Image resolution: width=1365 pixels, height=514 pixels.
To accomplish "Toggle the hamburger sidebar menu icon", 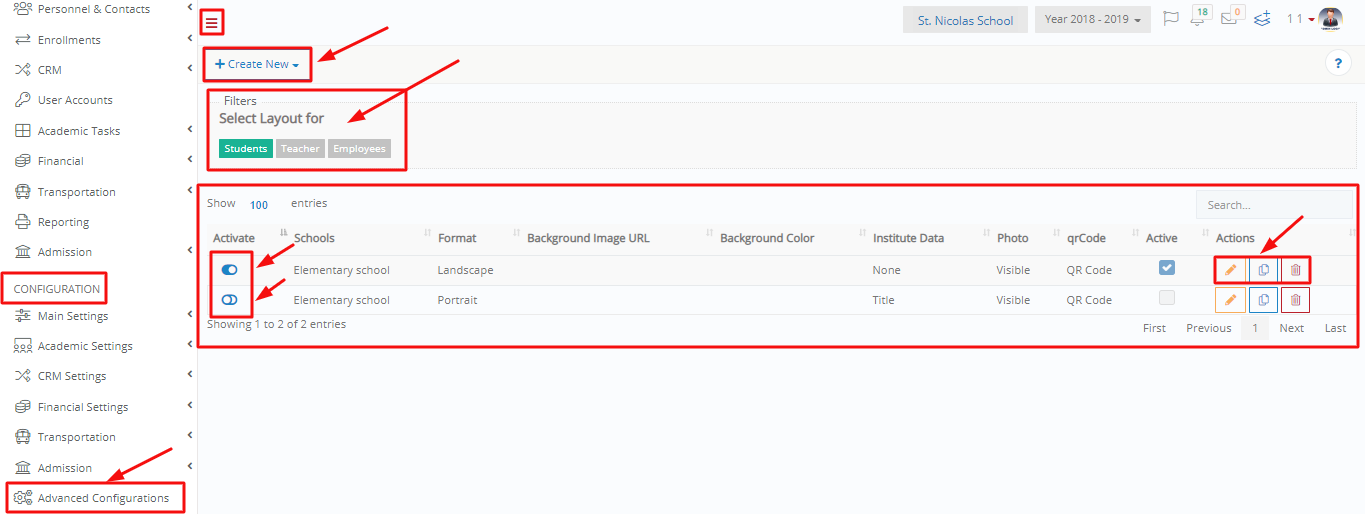I will (x=211, y=21).
